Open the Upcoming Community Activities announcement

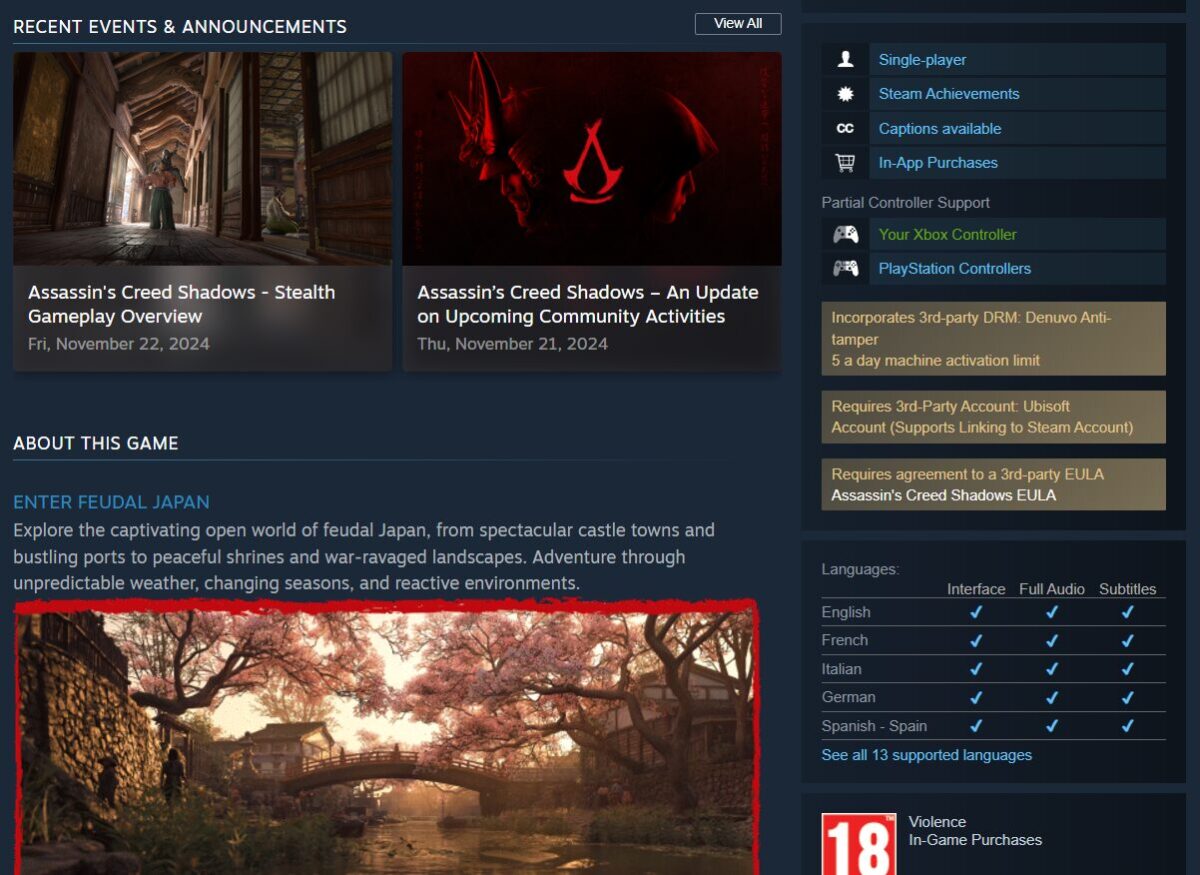[x=591, y=211]
